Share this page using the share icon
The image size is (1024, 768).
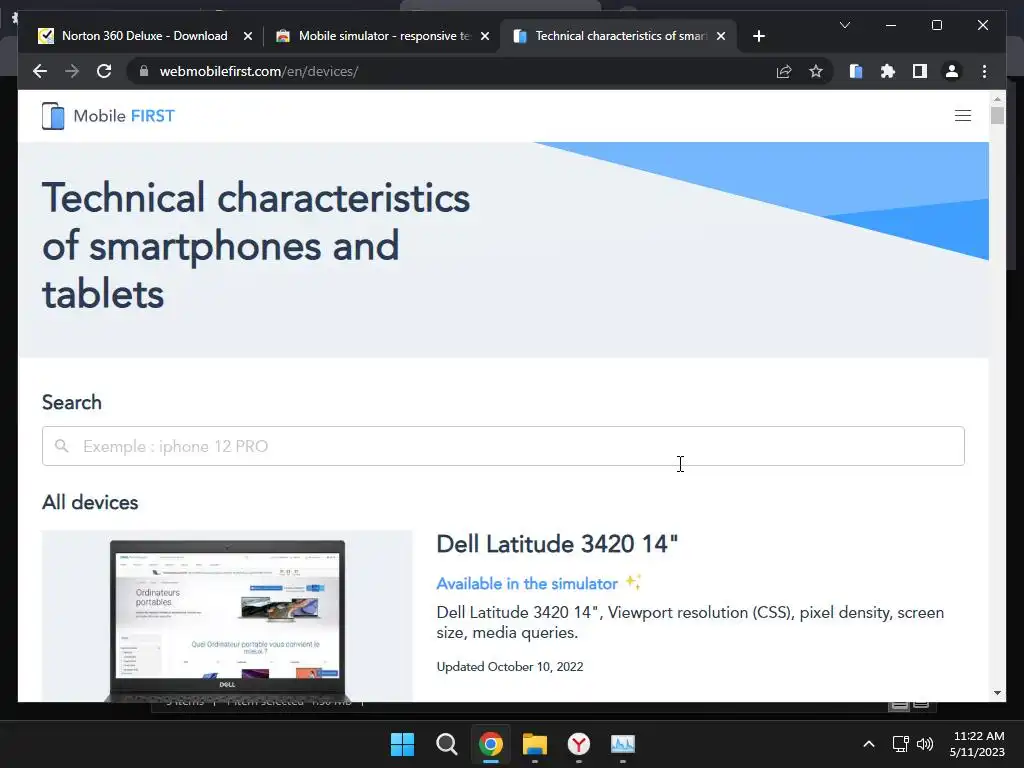point(784,71)
